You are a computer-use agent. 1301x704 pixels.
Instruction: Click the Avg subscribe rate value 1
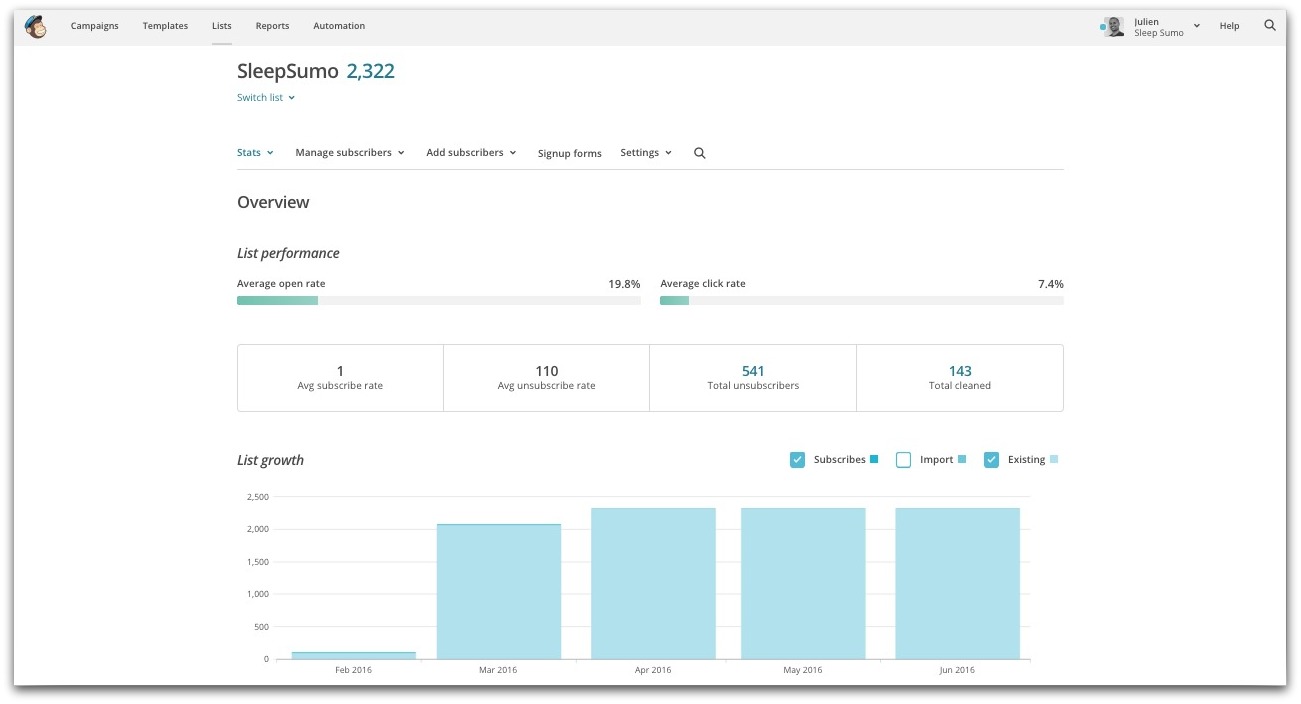(x=340, y=371)
